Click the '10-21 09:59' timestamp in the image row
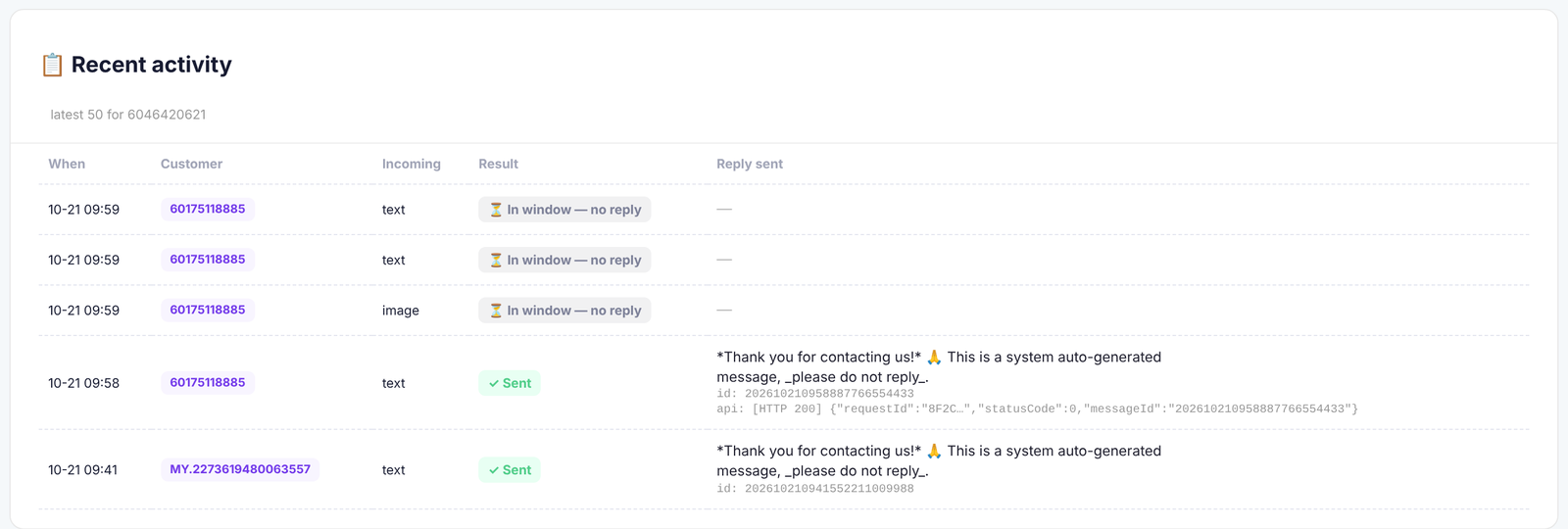This screenshot has height=529, width=1568. pos(83,311)
